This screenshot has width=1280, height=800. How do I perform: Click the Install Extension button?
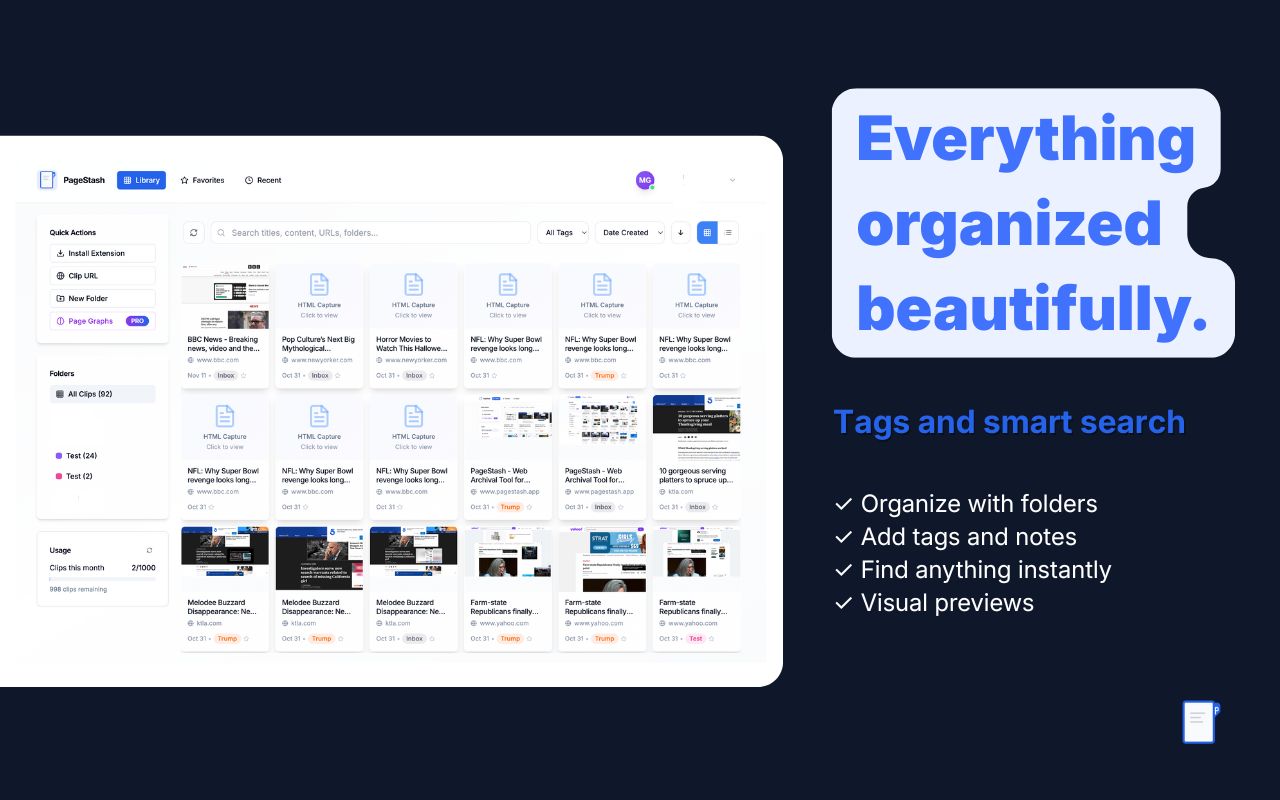[103, 253]
